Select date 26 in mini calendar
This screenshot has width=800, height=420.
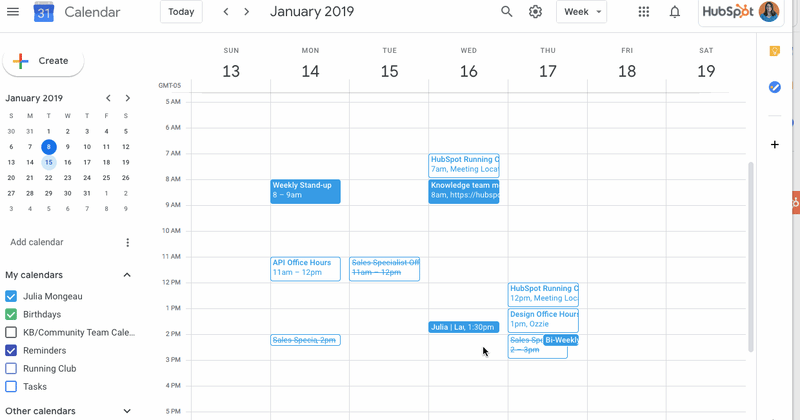pos(126,178)
